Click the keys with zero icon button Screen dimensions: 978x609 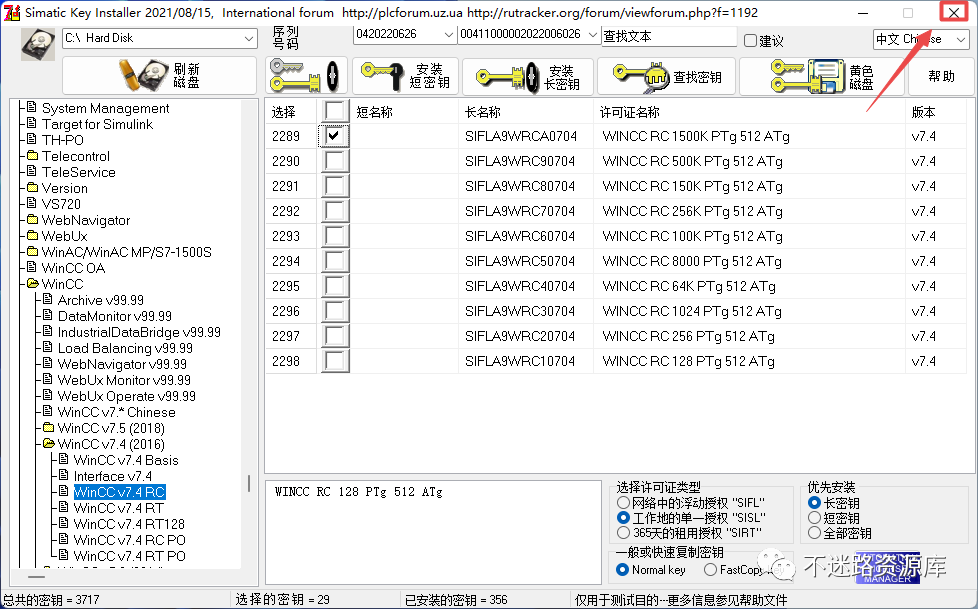306,76
